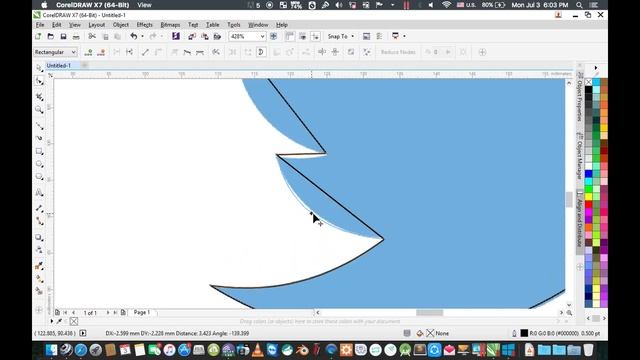Click the Open file icon
640x360 pixels.
tap(51, 36)
